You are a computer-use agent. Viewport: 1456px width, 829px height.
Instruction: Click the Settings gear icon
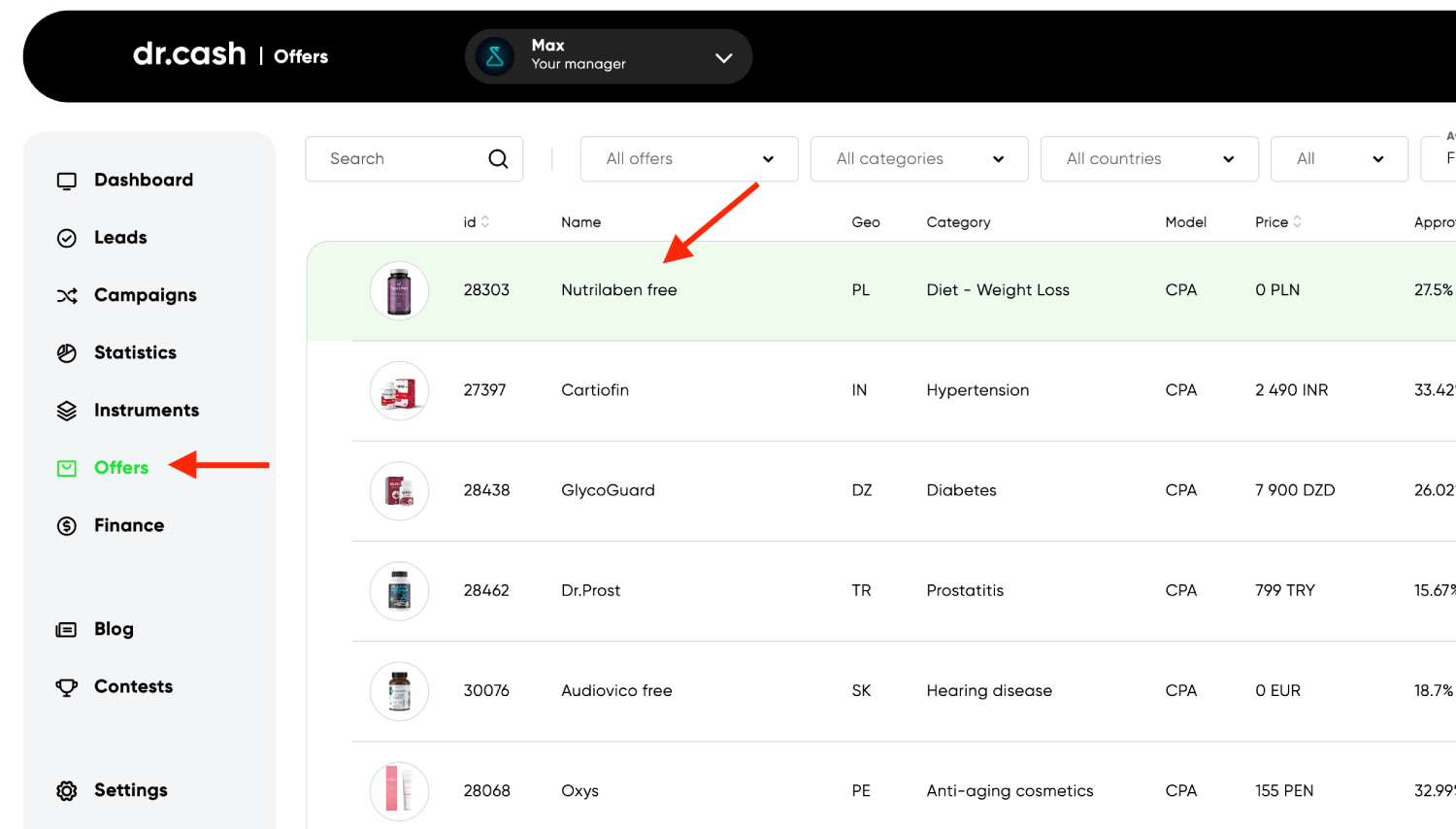pos(67,791)
